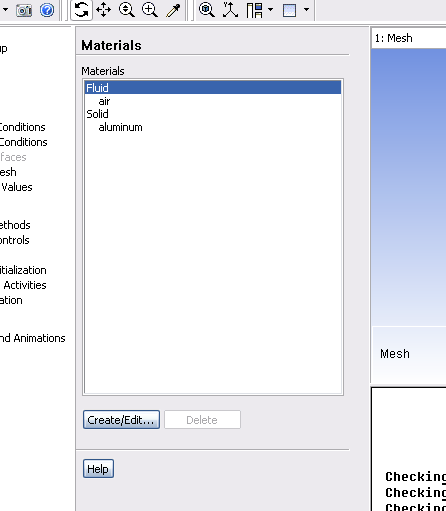Click the grayed-out Mesh Interfaces item

point(13,157)
